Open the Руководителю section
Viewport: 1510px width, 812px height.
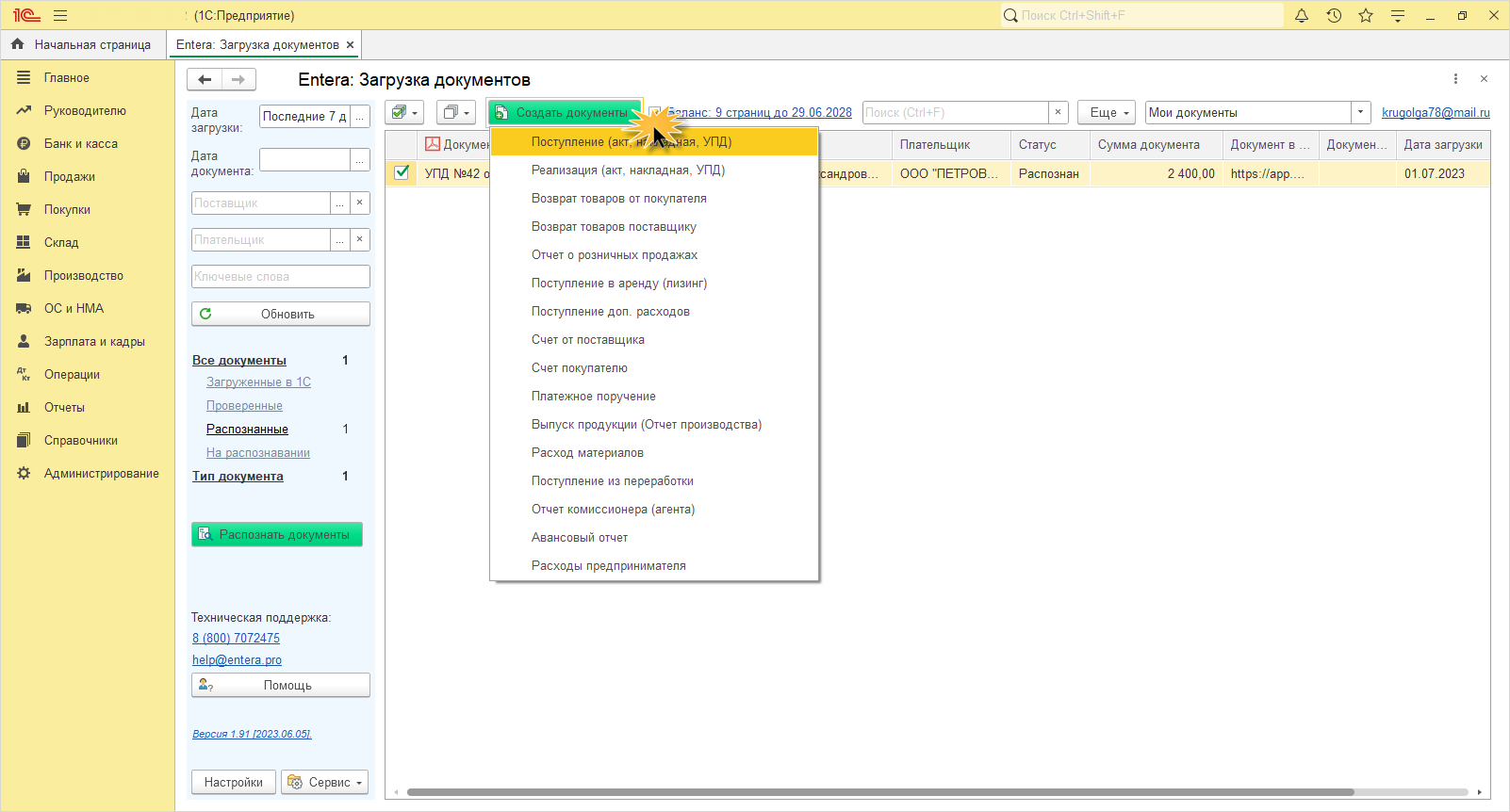(85, 111)
